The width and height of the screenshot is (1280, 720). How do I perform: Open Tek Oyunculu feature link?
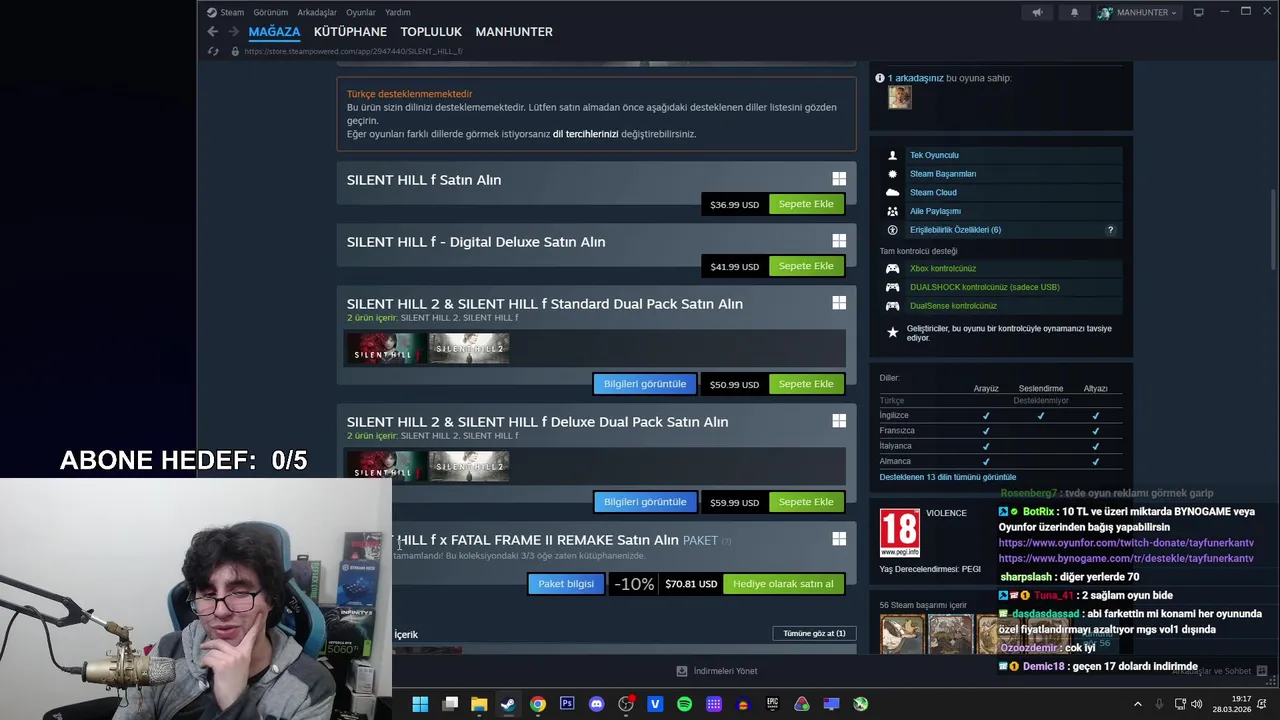pyautogui.click(x=934, y=155)
